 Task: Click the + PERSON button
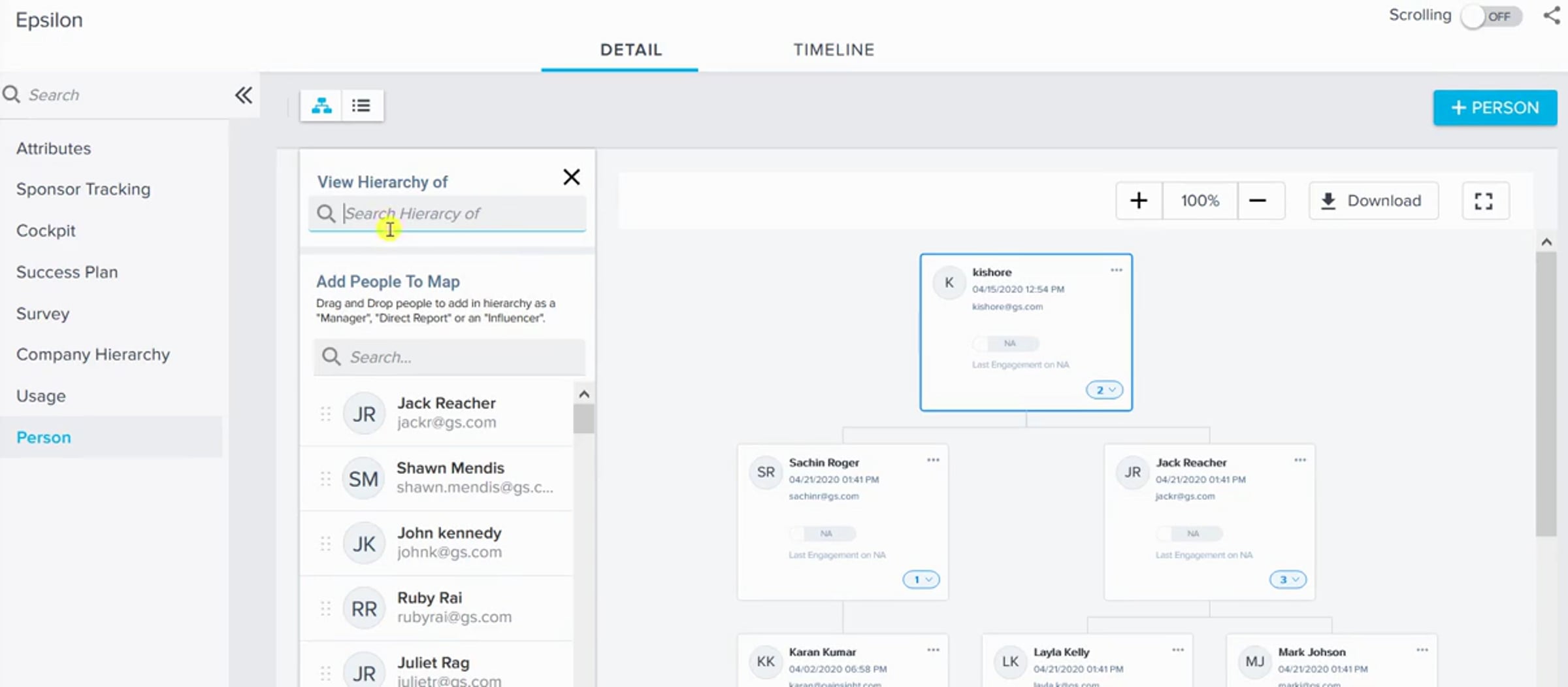point(1495,107)
